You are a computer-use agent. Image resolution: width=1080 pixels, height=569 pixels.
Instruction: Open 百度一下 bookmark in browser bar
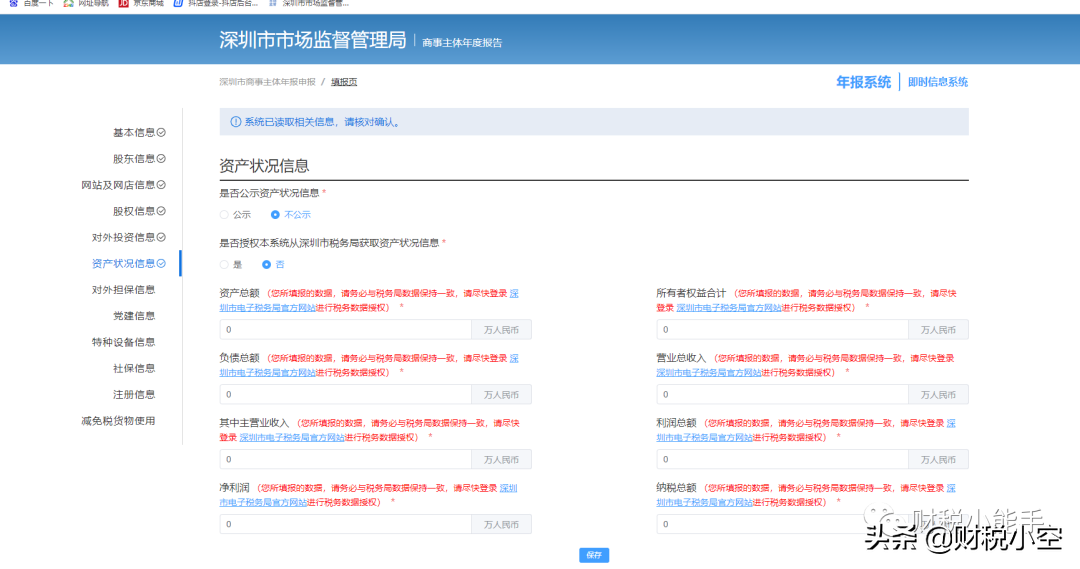pos(31,3)
